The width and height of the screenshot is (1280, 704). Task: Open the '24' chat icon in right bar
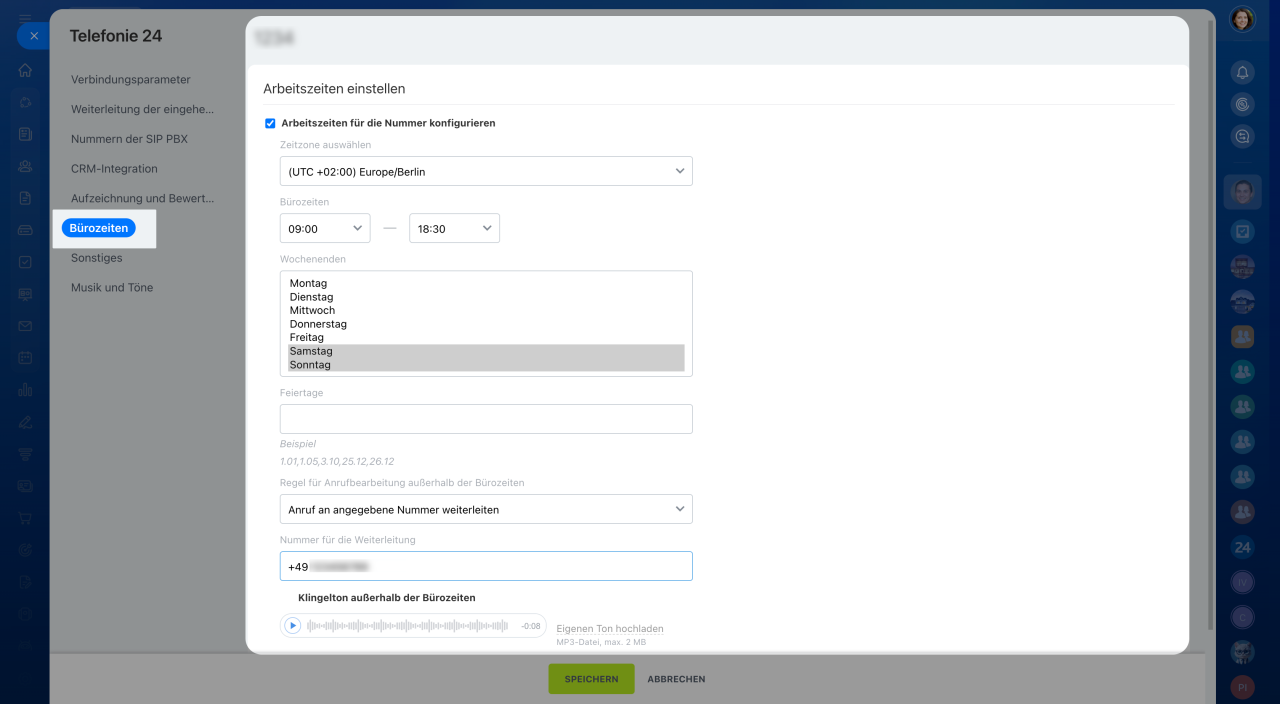click(x=1242, y=547)
